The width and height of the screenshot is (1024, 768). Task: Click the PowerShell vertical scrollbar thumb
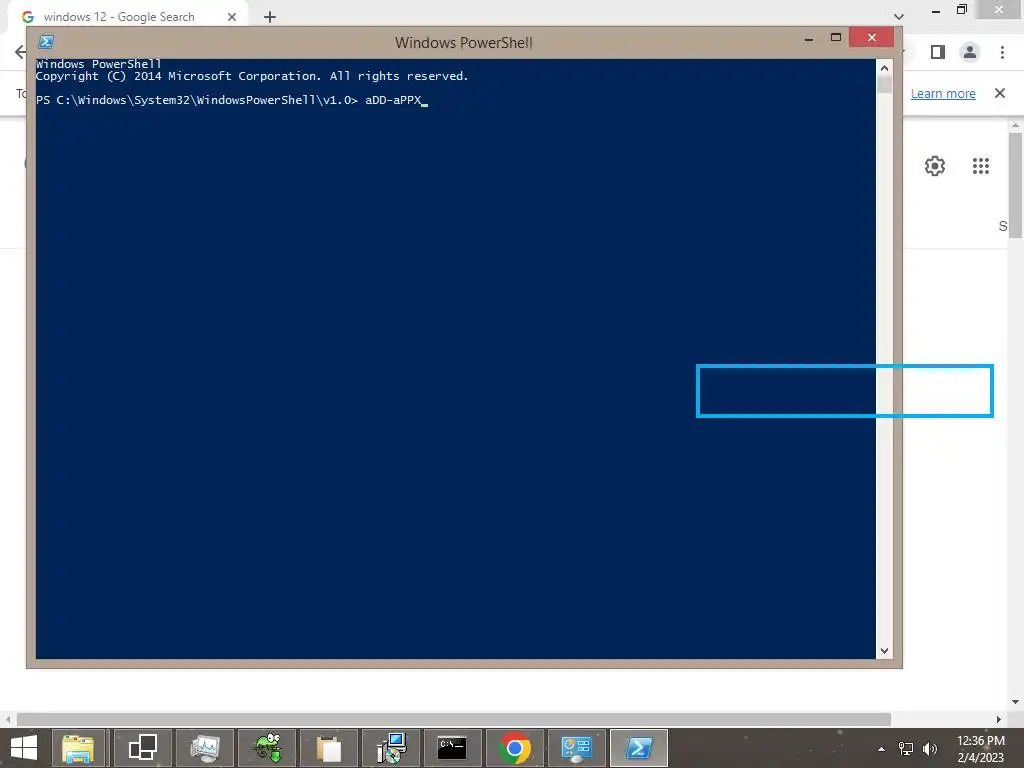[884, 84]
